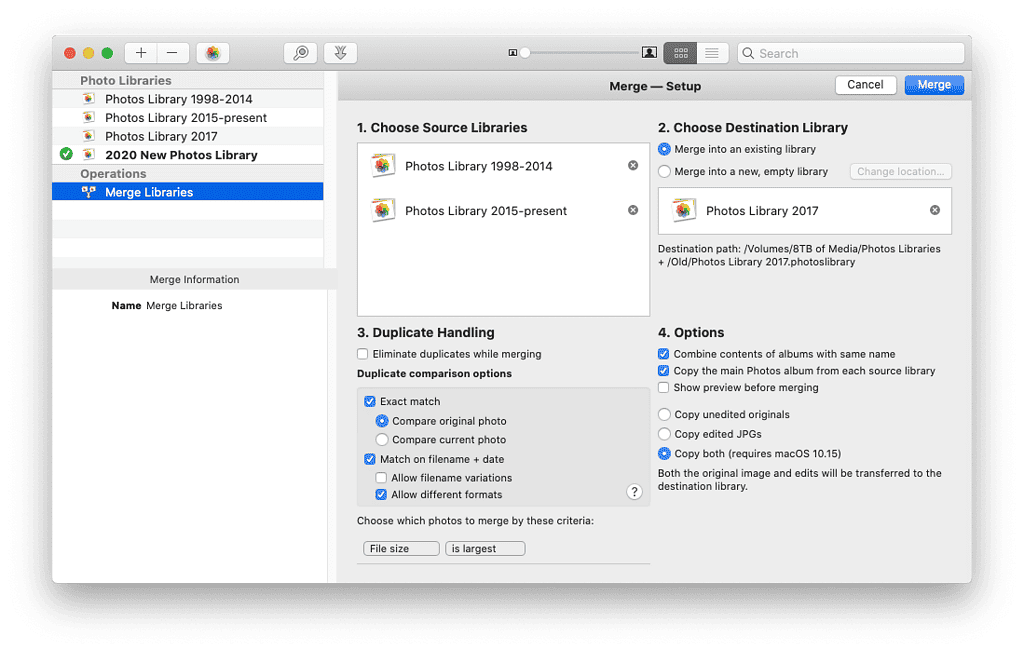Remove Photos Library 2017 destination

(935, 210)
